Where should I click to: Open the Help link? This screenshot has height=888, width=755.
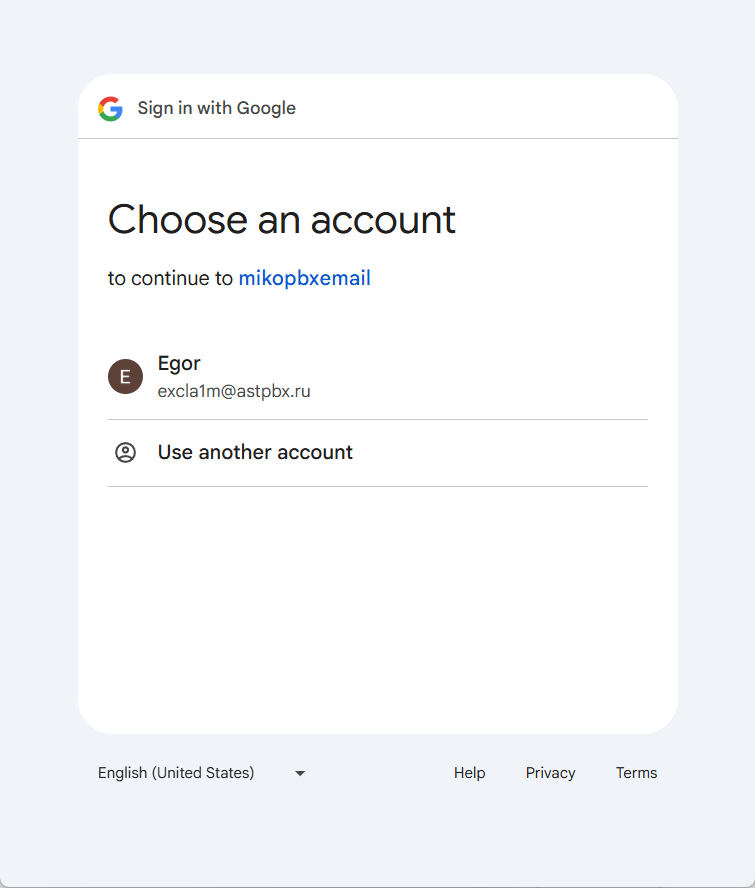(x=469, y=773)
